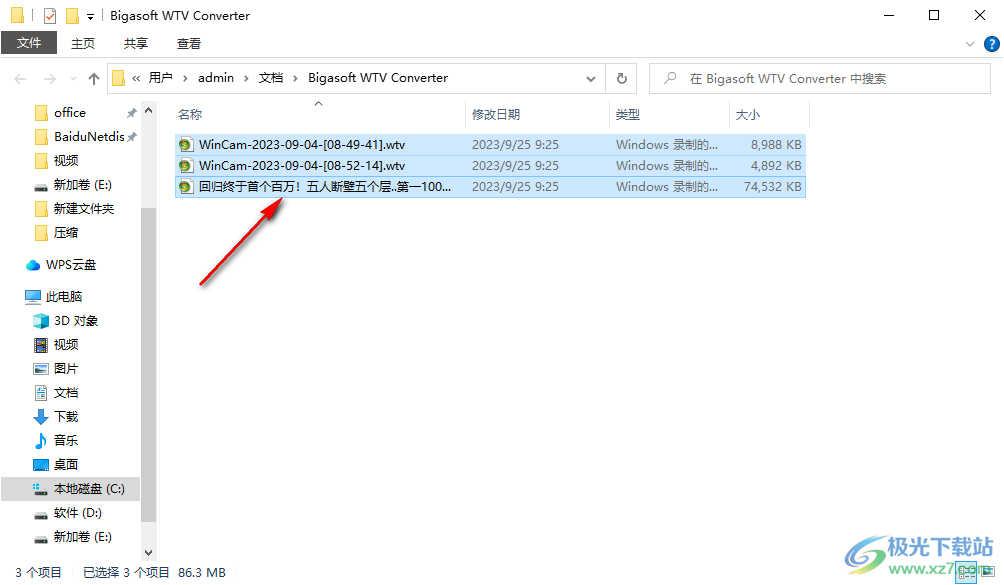Open 桌面 in the navigation pane
This screenshot has height=585, width=1004.
tap(65, 465)
